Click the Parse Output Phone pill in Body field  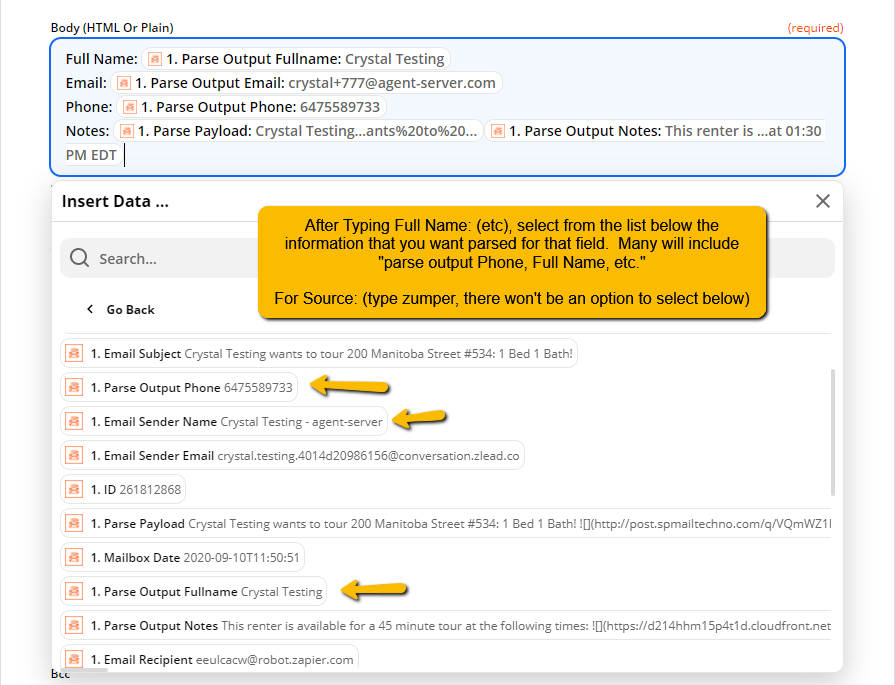tap(252, 107)
